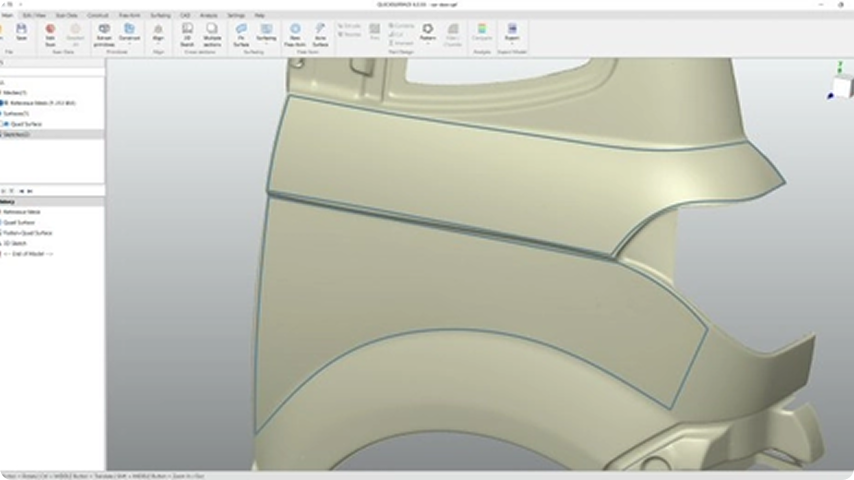The image size is (854, 480).
Task: Switch to the Surfacing ribbon tab
Action: (x=160, y=16)
